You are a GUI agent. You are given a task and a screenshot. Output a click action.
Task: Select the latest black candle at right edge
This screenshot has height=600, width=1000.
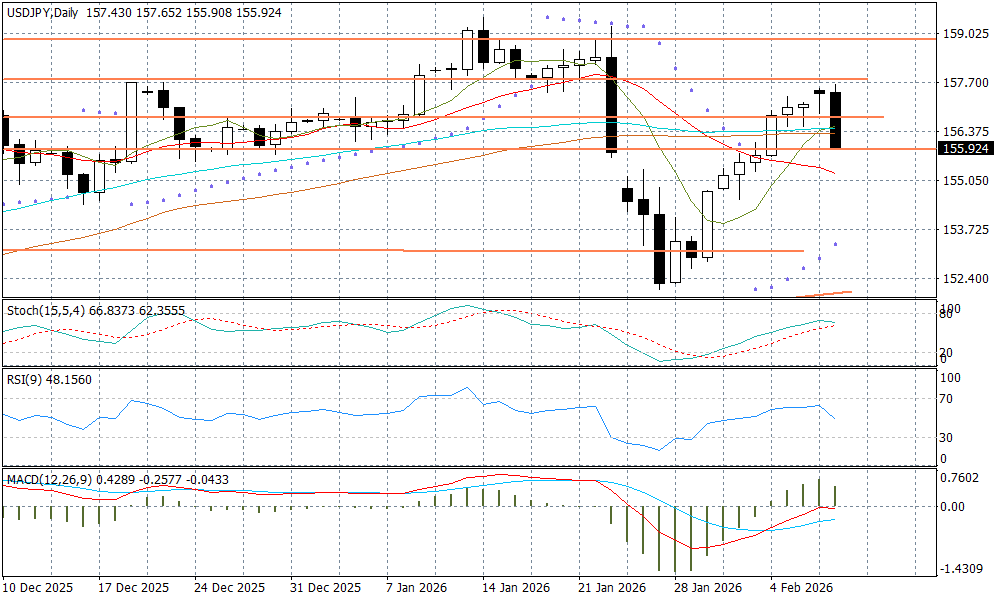point(836,120)
